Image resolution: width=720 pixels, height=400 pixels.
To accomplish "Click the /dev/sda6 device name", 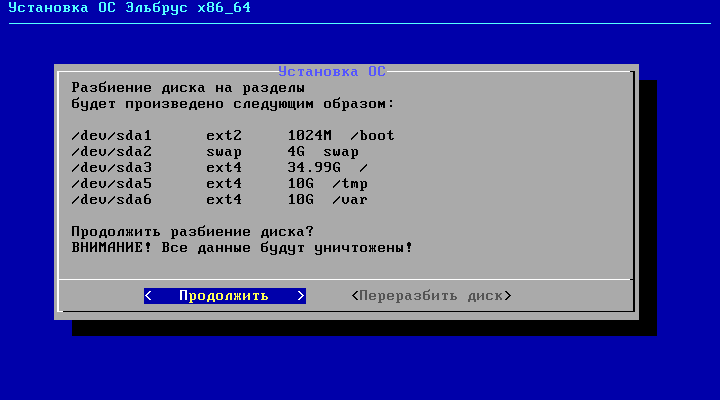I will pos(112,200).
